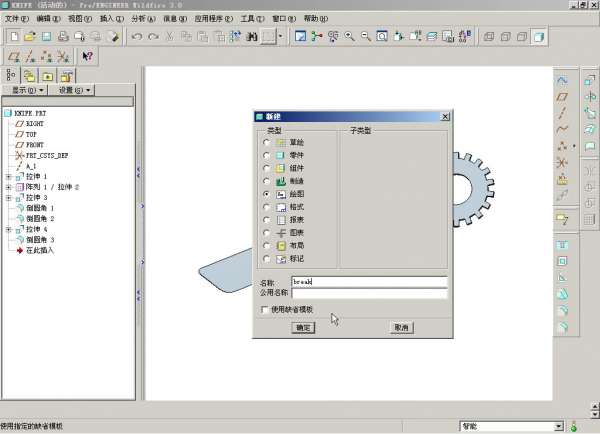Screen dimensions: 600x434
Task: Select PRT_CSYS_DEF in model tree
Action: pos(42,156)
